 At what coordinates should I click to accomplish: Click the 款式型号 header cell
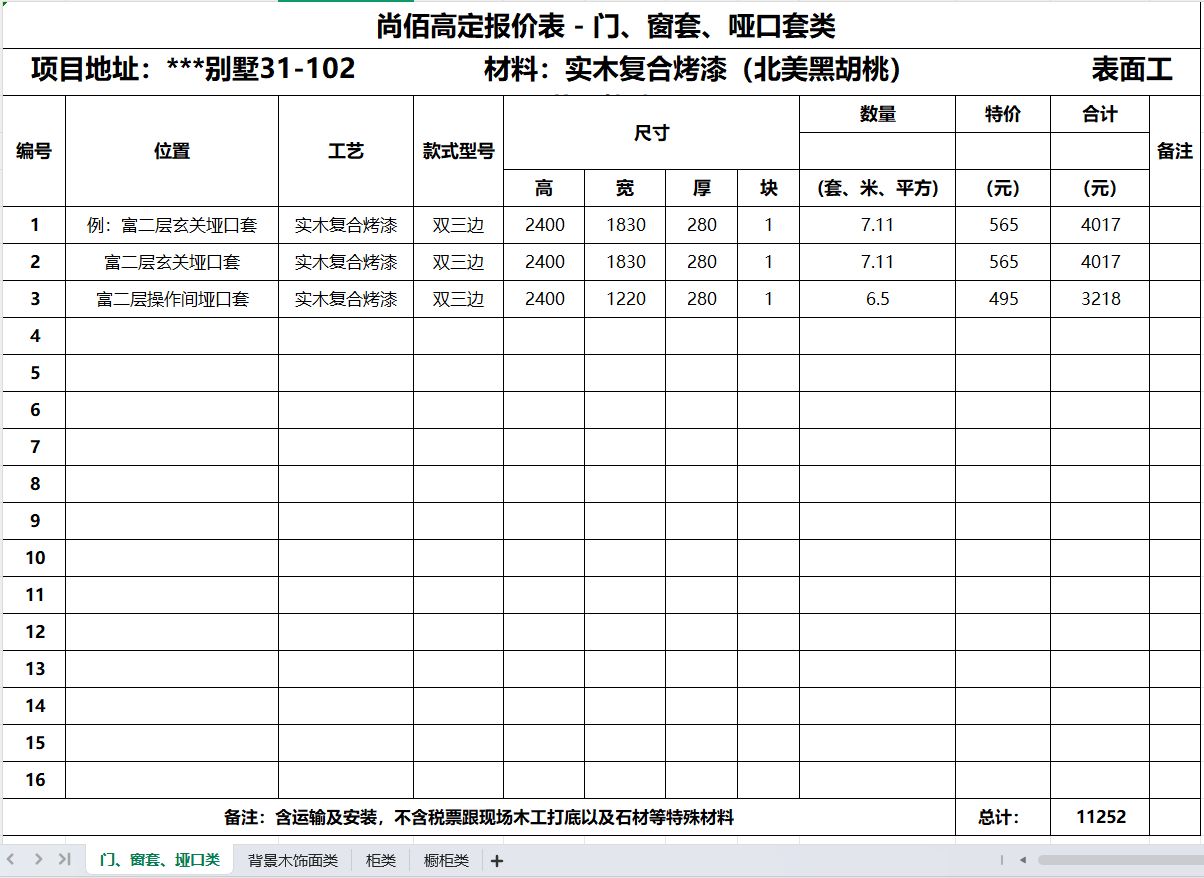(x=458, y=151)
